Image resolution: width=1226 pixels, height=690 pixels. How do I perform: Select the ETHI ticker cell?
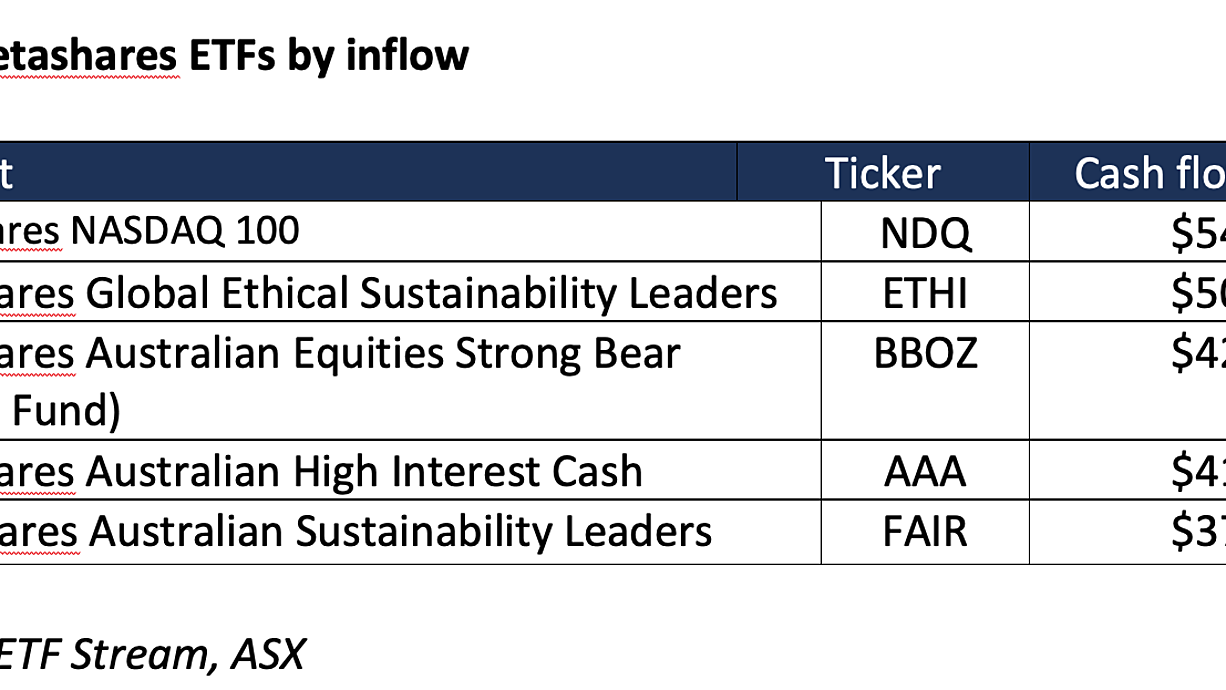click(925, 293)
